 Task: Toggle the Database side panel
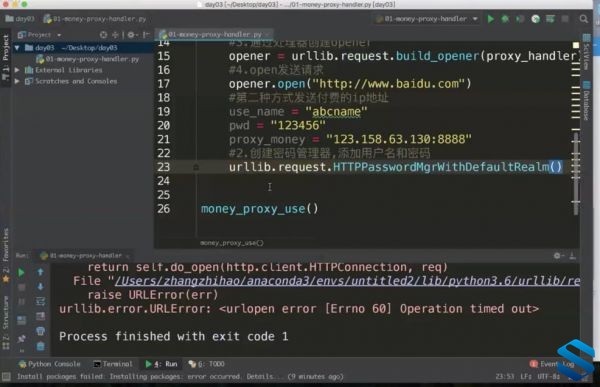[587, 100]
